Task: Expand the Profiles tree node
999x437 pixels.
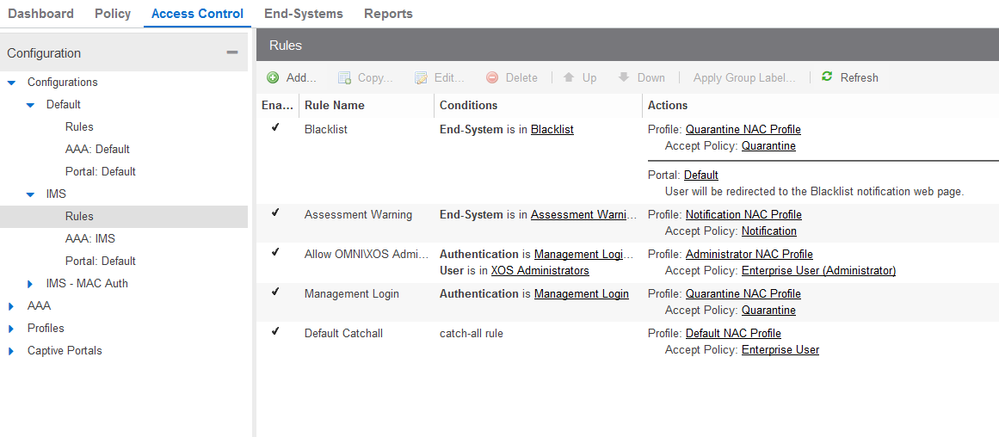Action: 12,328
